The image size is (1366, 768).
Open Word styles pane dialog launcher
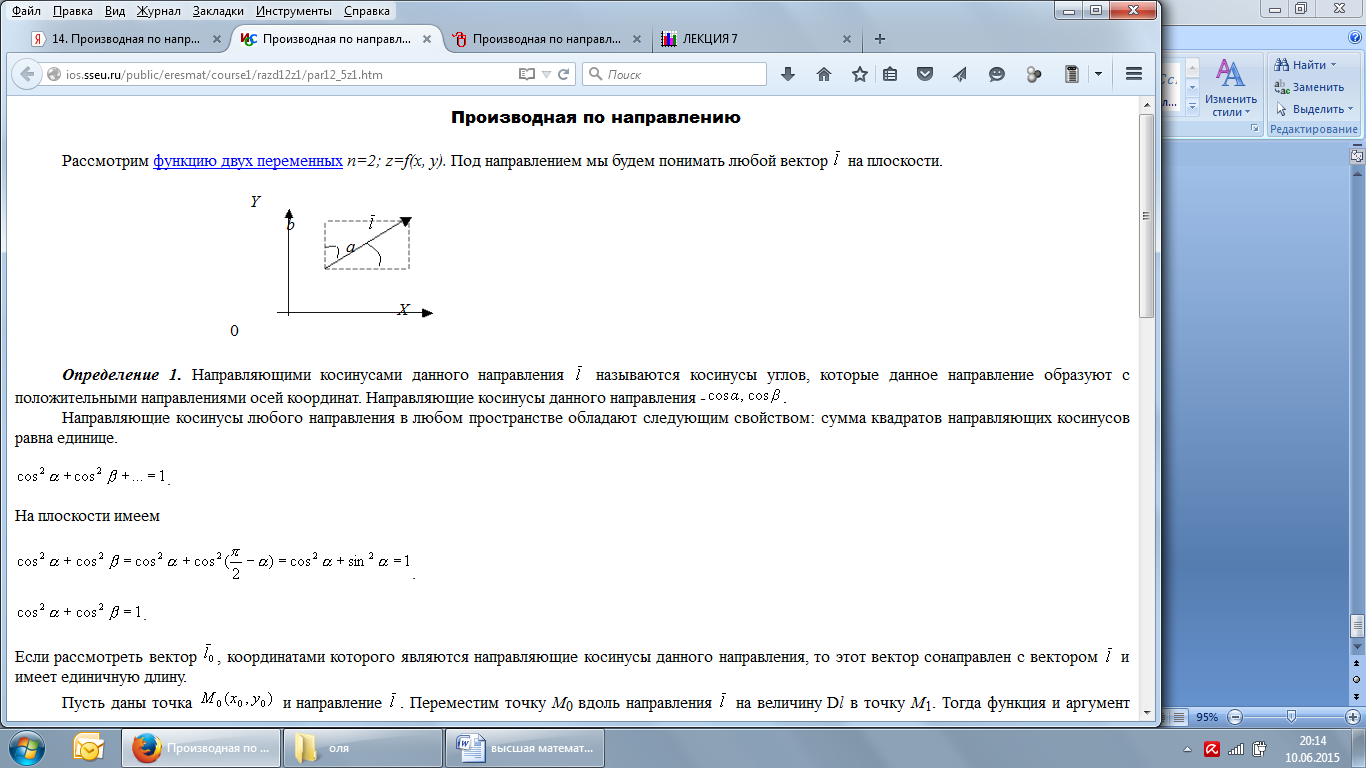(x=1254, y=128)
